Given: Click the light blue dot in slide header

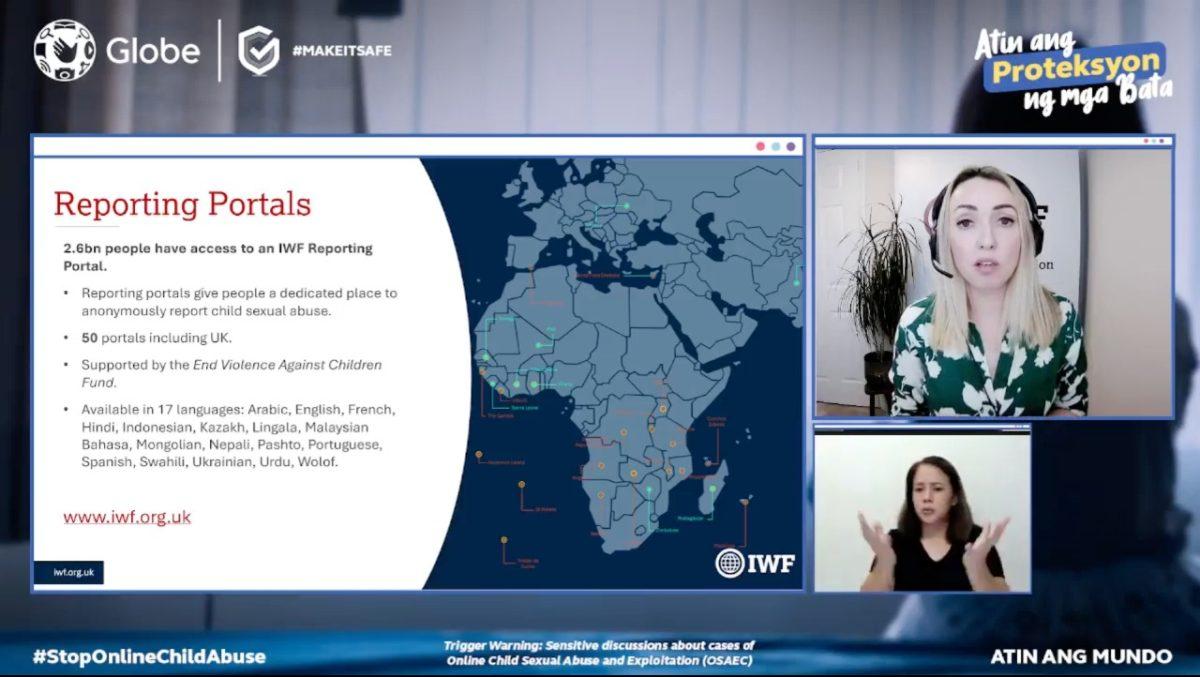Looking at the screenshot, I should coord(775,146).
